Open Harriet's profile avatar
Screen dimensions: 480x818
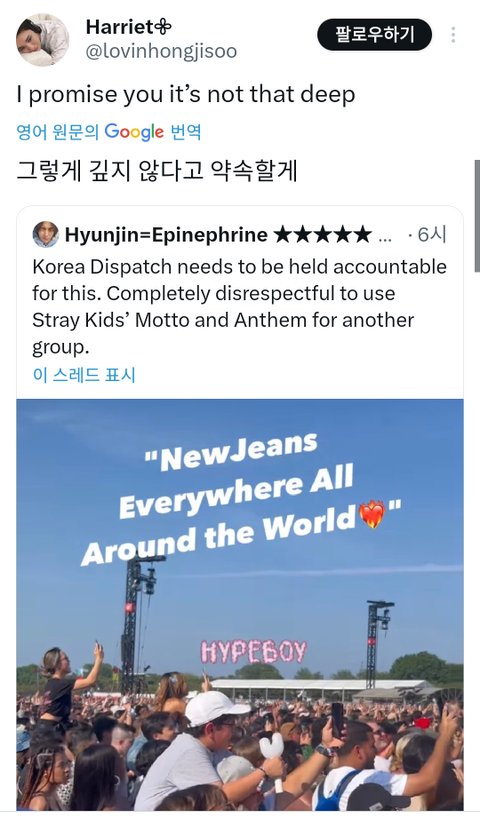(x=42, y=39)
